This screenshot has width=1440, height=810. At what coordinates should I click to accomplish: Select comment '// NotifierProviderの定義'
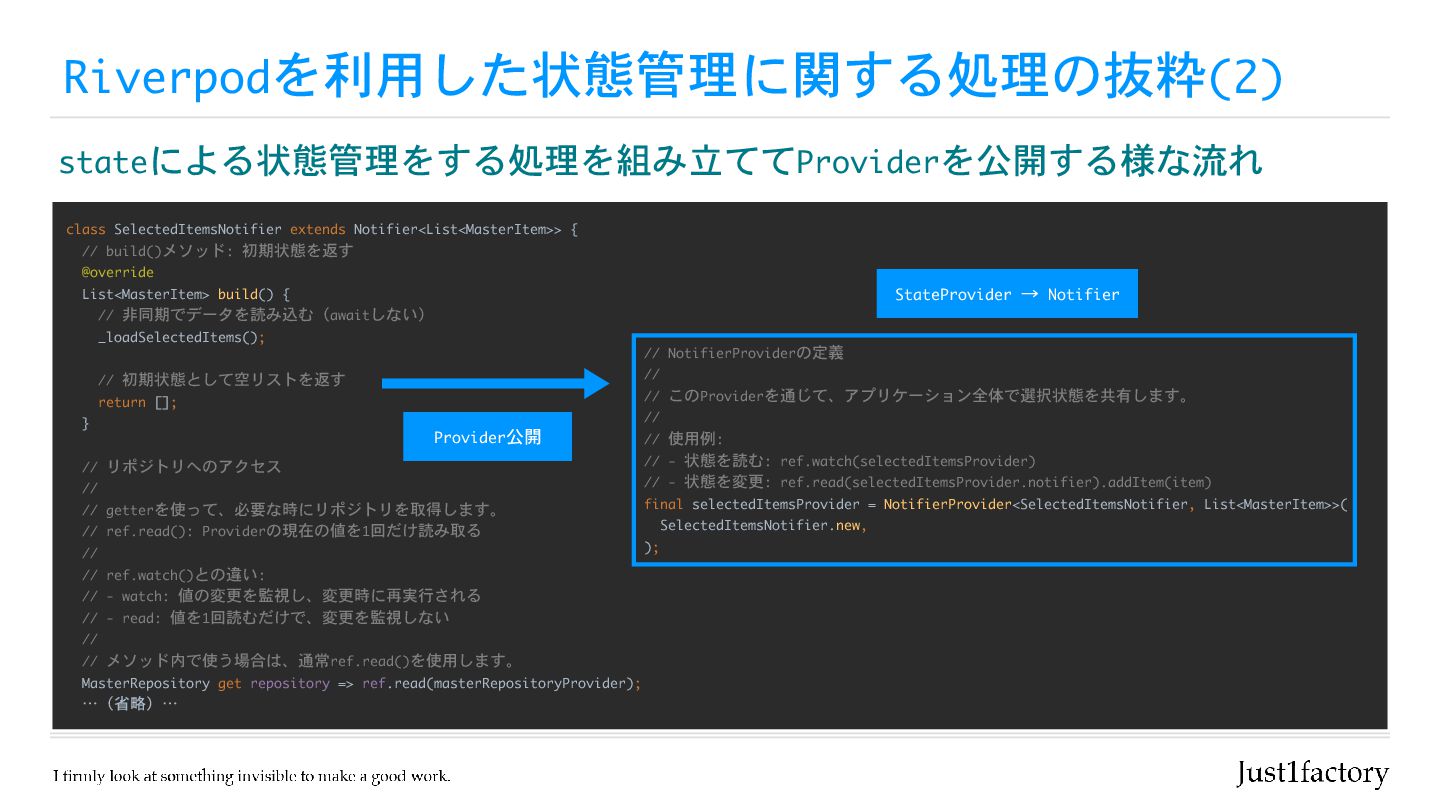pyautogui.click(x=744, y=353)
